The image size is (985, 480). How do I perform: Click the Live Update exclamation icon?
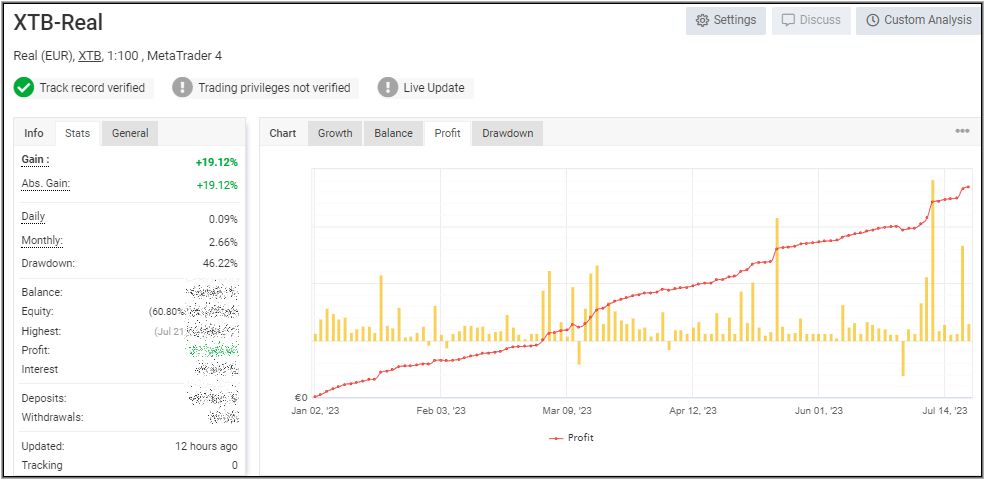(388, 88)
